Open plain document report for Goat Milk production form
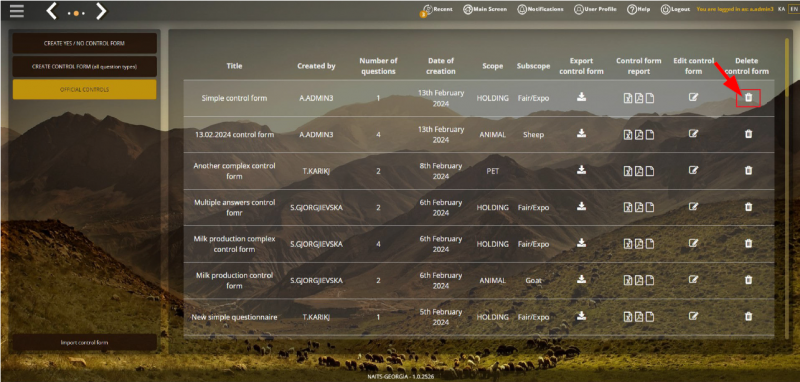 [649, 281]
